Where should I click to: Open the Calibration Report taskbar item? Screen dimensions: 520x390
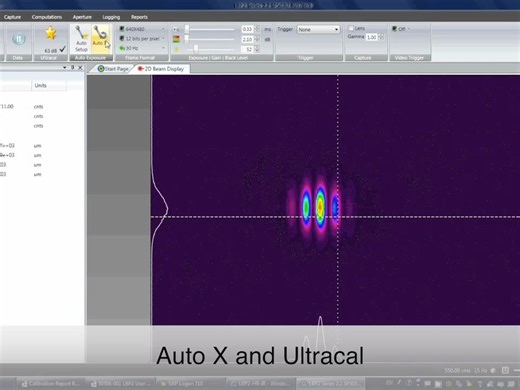pyautogui.click(x=51, y=383)
